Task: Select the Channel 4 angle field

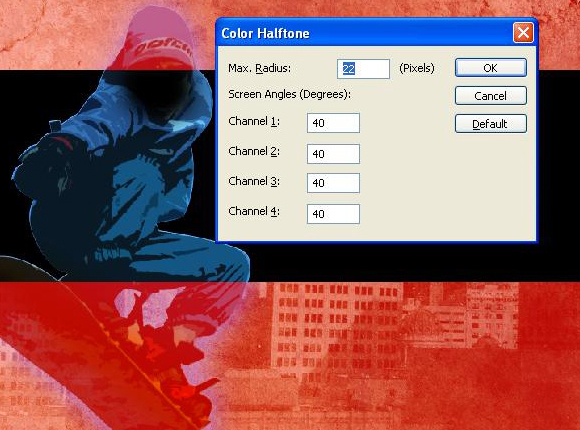Action: pos(333,214)
